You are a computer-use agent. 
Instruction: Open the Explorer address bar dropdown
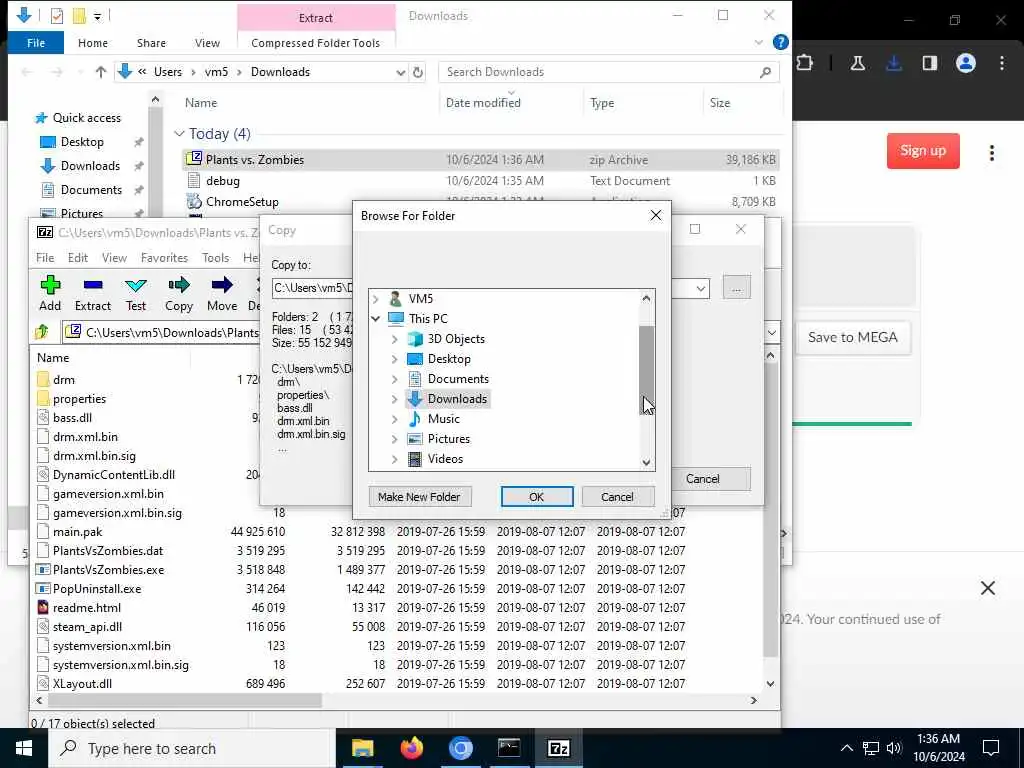point(400,72)
